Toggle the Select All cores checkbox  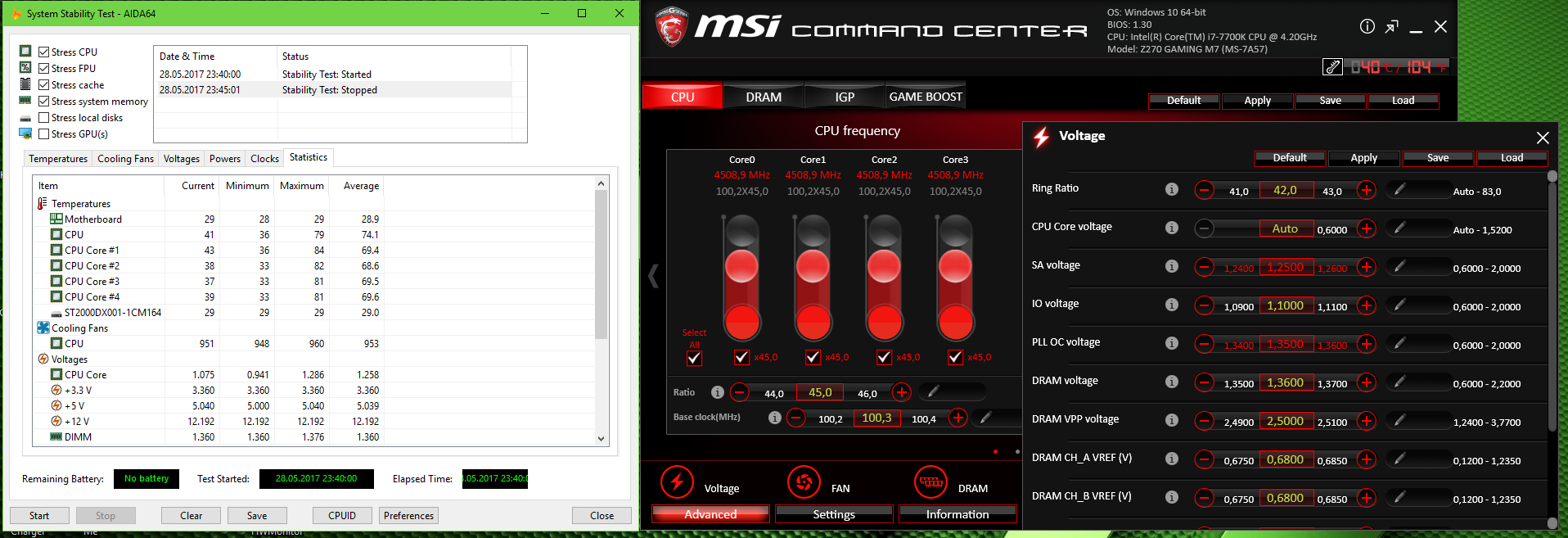click(694, 358)
